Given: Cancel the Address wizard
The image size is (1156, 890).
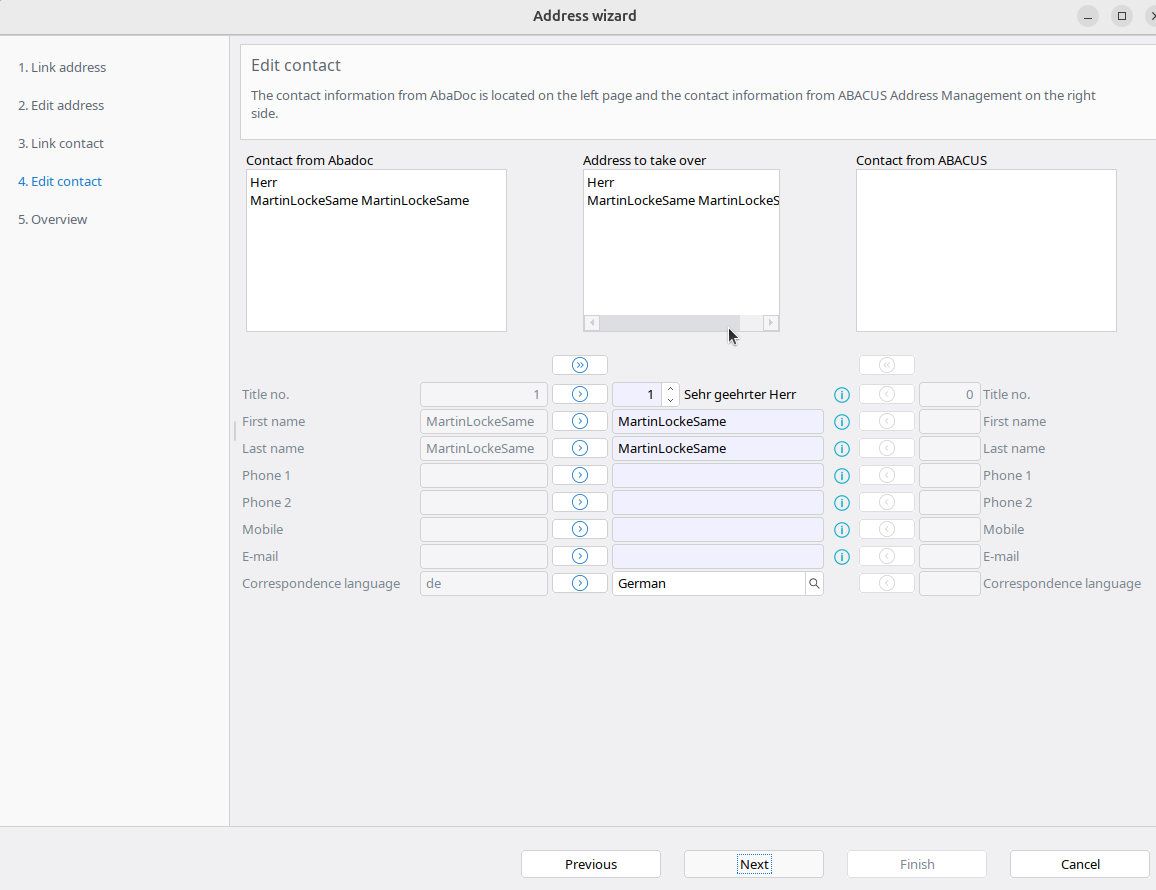Looking at the screenshot, I should click(1079, 864).
